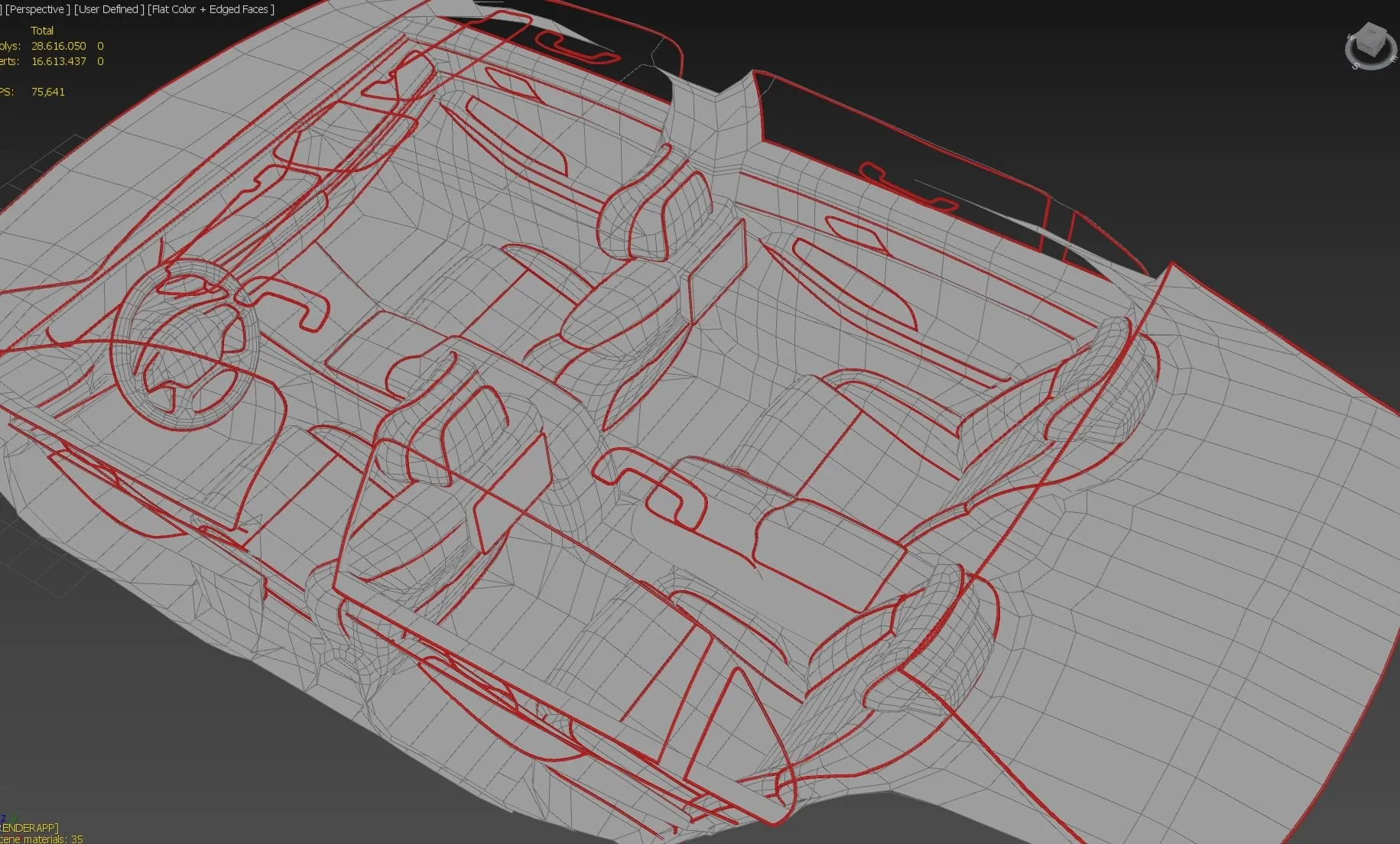Select the vertex count value 16.613.437
This screenshot has width=1400, height=844.
pyautogui.click(x=59, y=61)
